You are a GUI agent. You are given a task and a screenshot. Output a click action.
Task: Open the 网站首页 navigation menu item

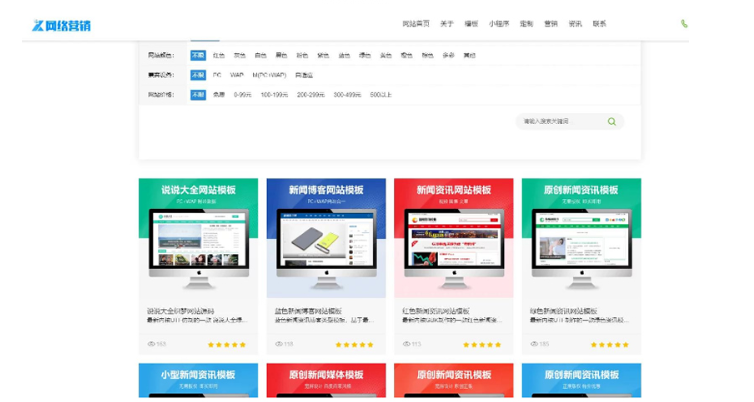pyautogui.click(x=415, y=24)
